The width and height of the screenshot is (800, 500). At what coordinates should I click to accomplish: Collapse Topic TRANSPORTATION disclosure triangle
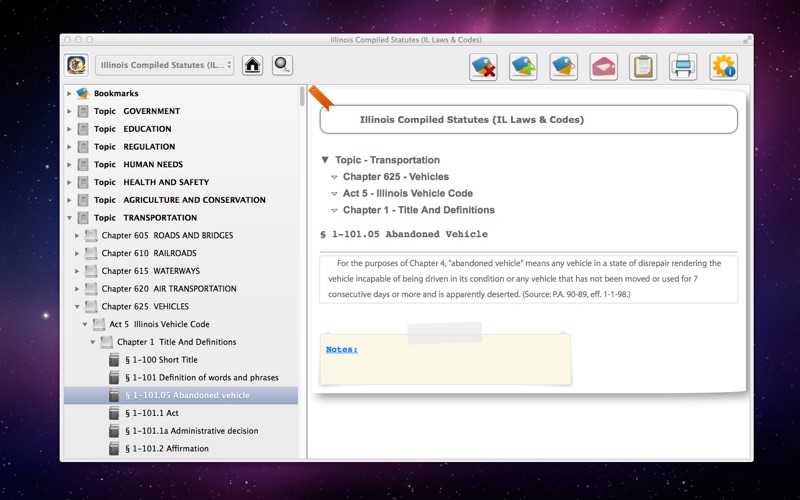[69, 218]
